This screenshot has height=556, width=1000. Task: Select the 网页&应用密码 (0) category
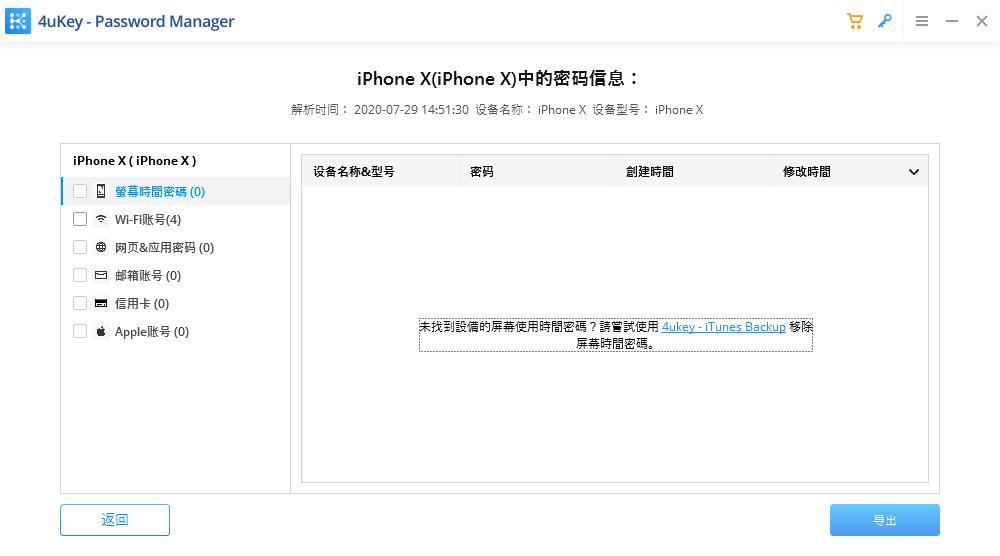[175, 247]
